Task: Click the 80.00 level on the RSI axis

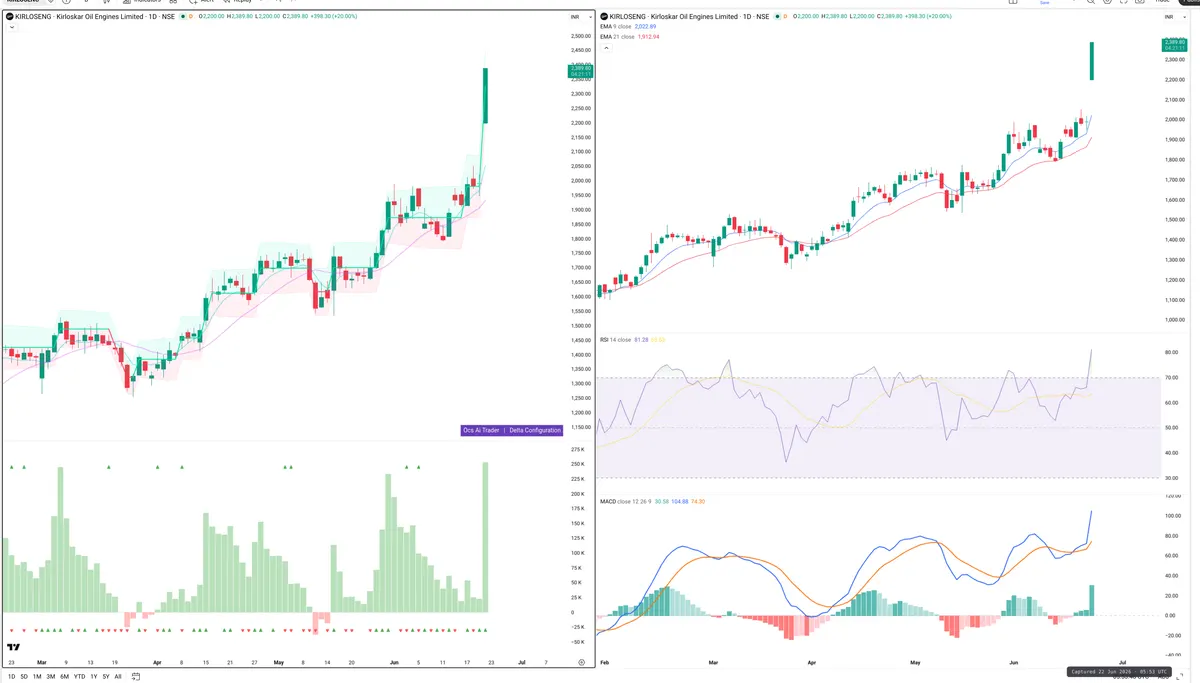Action: 1171,353
